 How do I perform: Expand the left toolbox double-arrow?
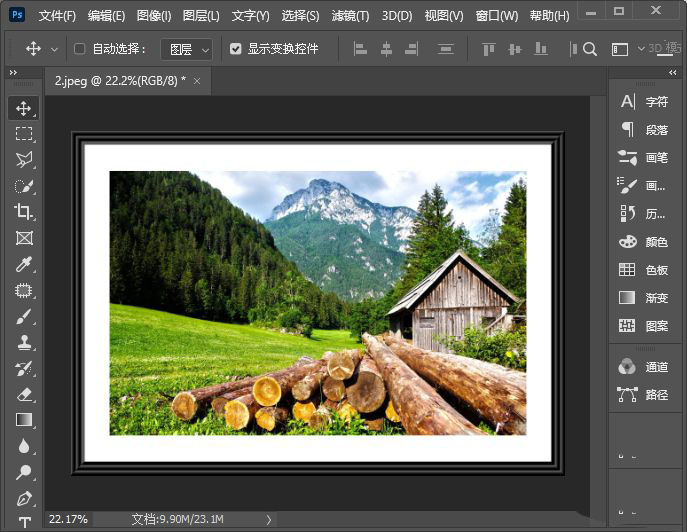coord(14,72)
